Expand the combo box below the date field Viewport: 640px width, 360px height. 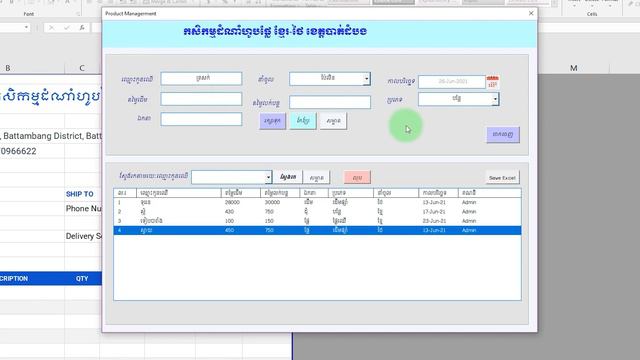pos(495,99)
